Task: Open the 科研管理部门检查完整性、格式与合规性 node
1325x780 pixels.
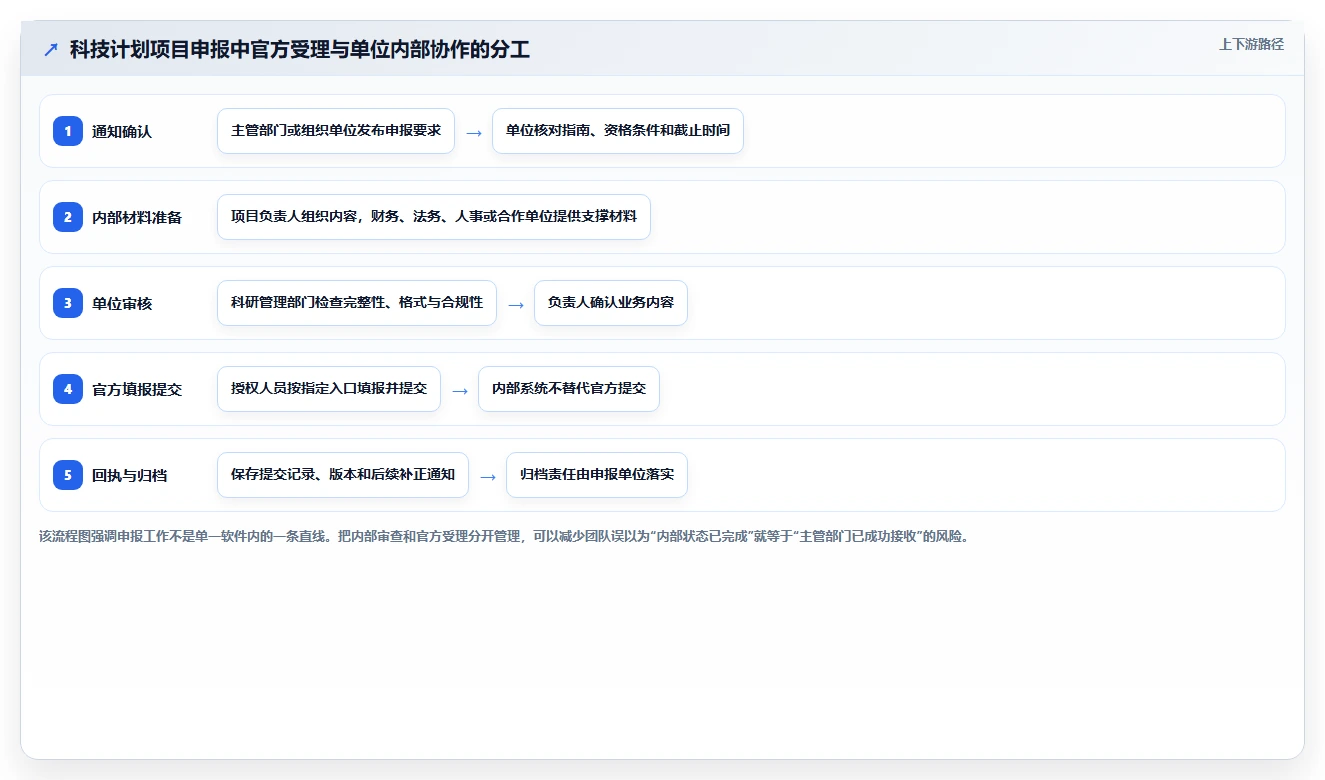Action: coord(357,303)
